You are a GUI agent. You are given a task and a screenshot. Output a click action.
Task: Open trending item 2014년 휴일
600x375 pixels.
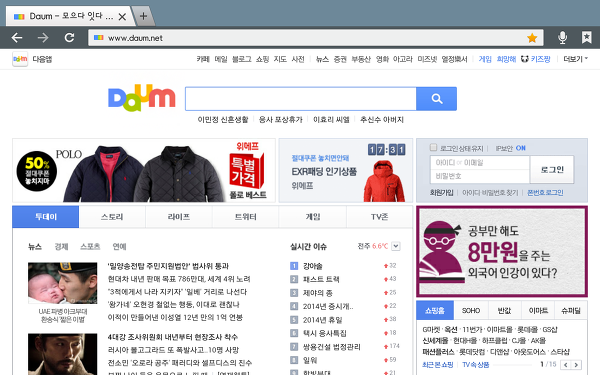[323, 320]
